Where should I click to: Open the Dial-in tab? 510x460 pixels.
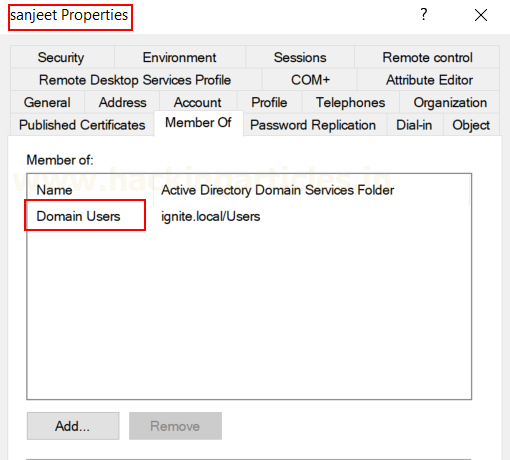pyautogui.click(x=414, y=125)
